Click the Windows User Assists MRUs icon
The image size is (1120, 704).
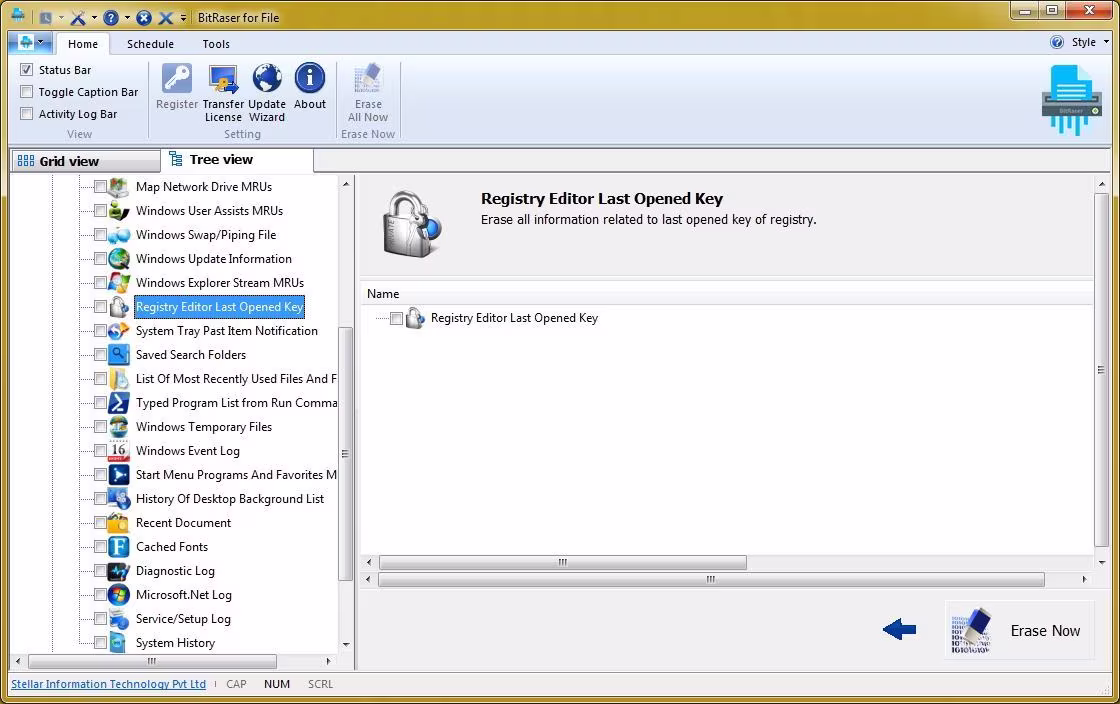119,211
